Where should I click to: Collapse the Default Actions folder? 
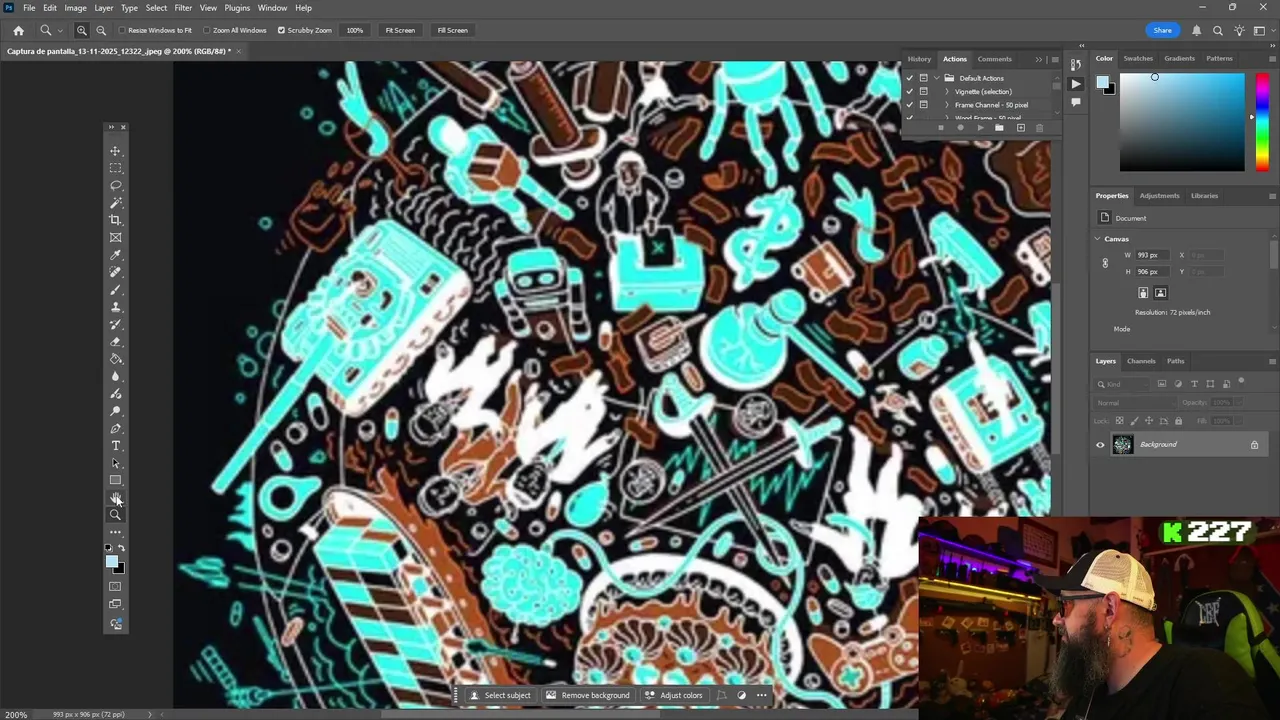937,78
